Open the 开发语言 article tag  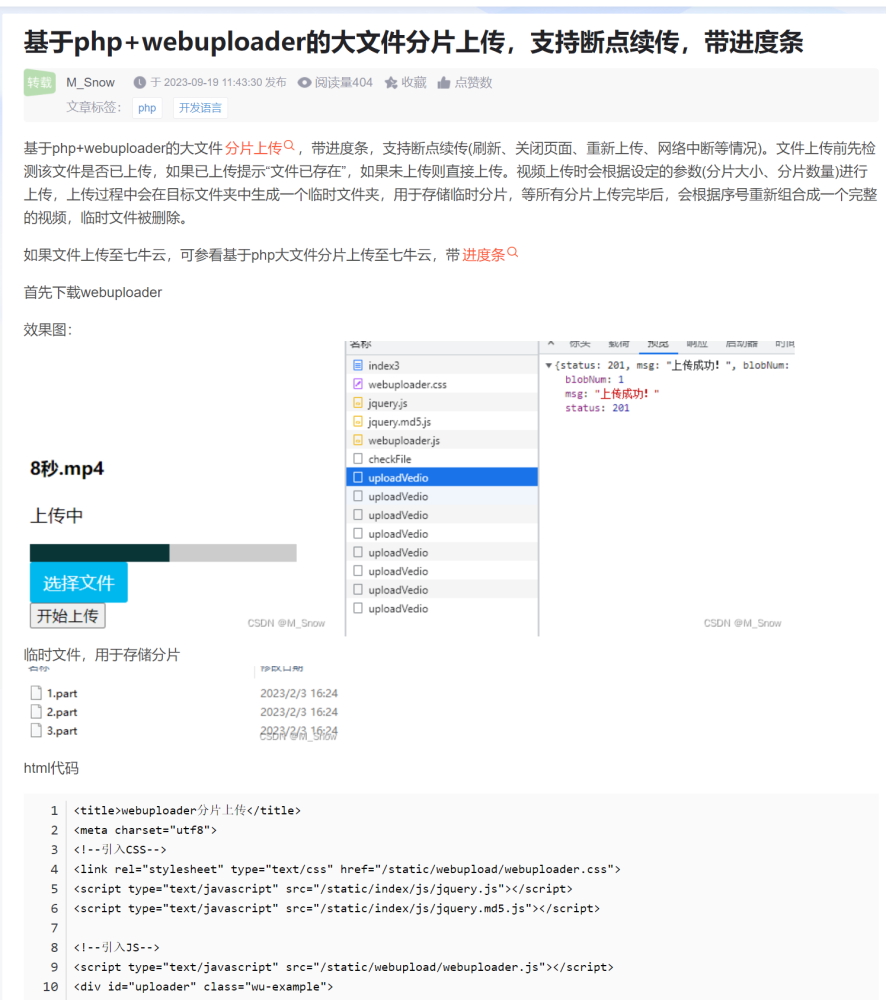tap(200, 108)
